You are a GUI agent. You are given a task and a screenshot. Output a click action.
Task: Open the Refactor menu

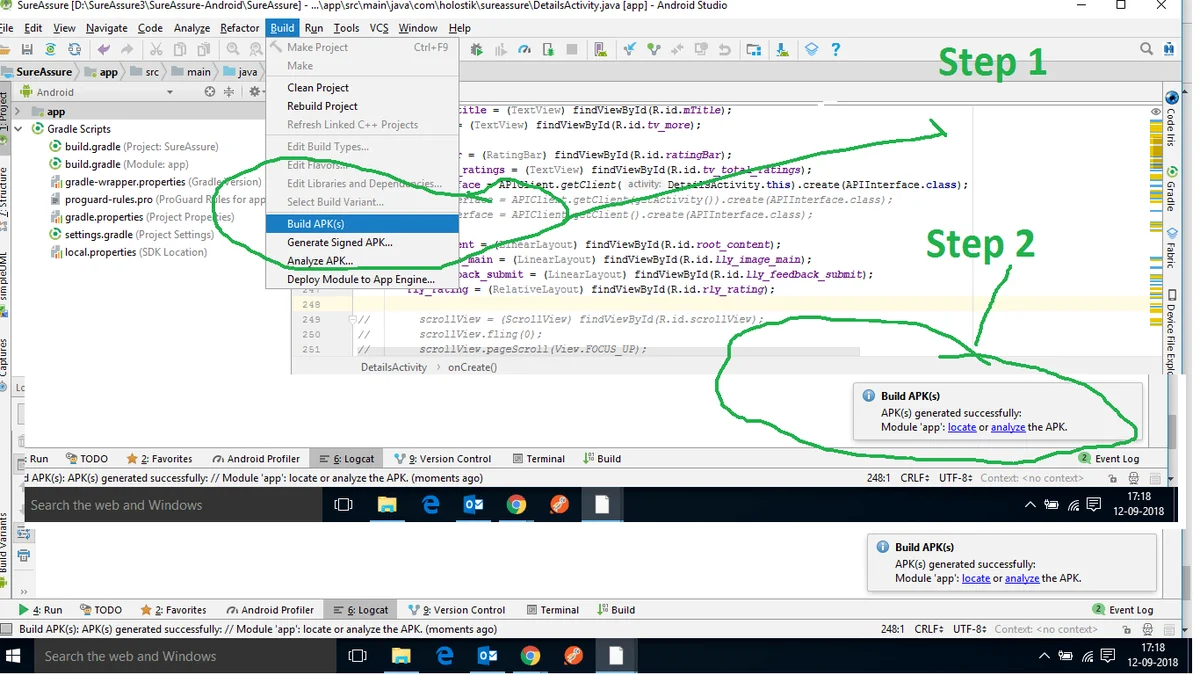coord(240,28)
